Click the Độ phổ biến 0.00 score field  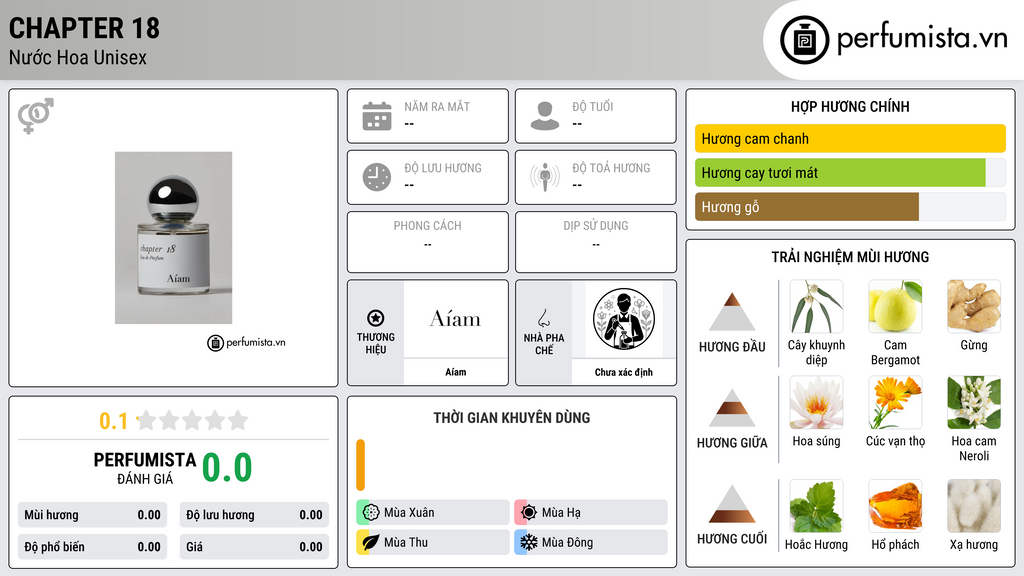pyautogui.click(x=92, y=547)
